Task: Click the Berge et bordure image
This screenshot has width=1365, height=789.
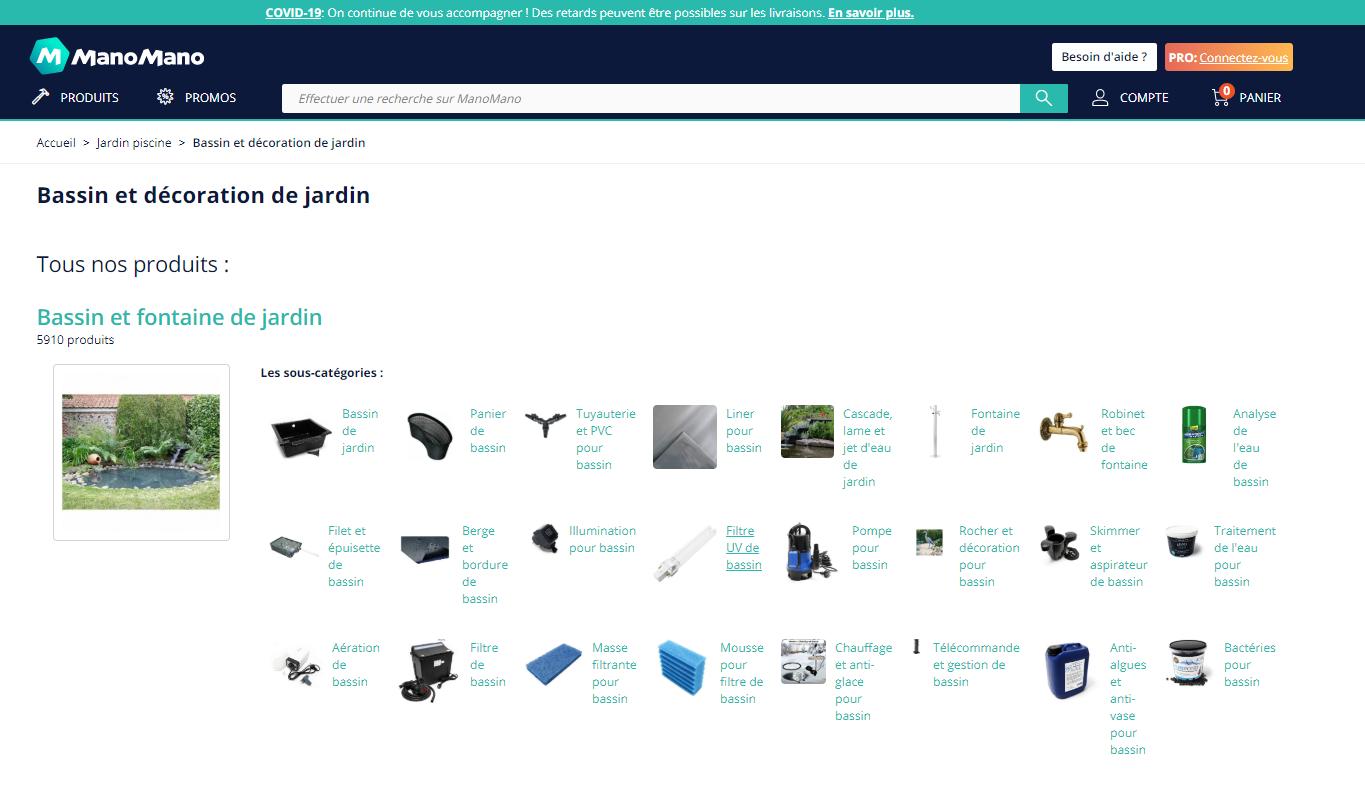Action: (x=425, y=549)
